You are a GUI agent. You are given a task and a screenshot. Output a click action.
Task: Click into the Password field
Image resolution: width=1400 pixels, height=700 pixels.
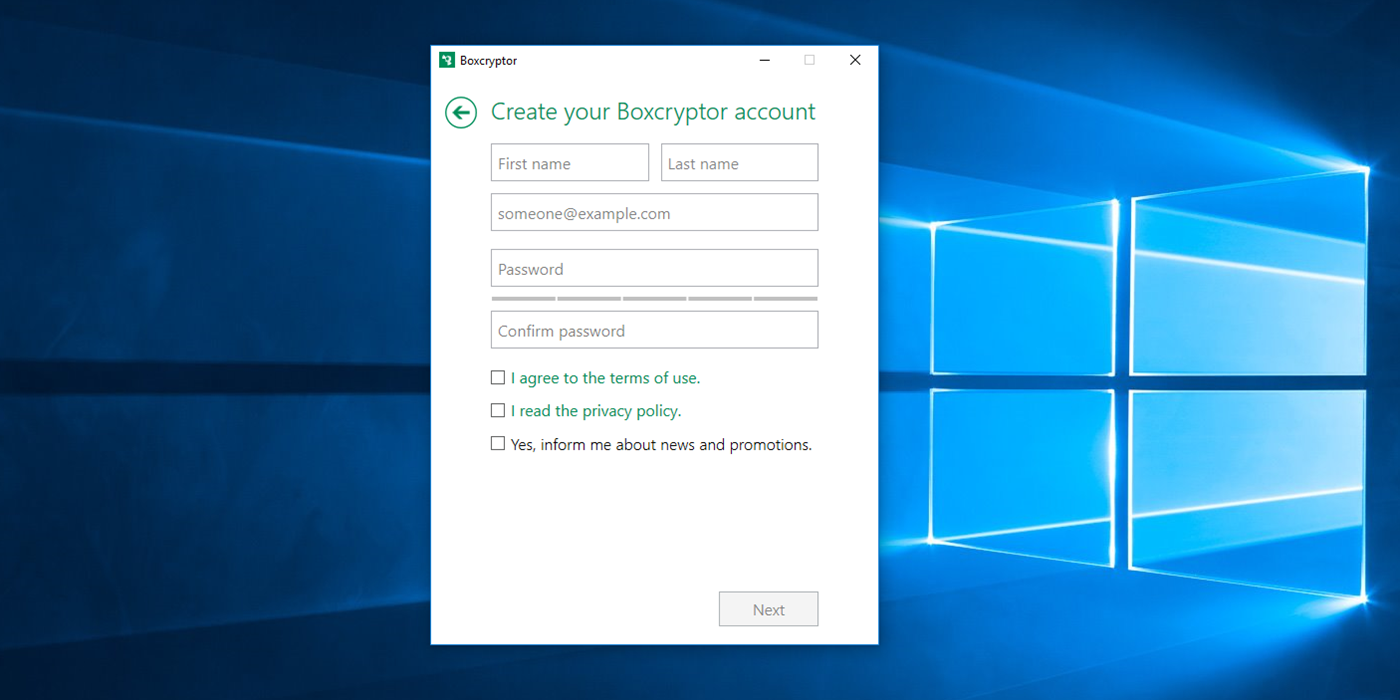tap(655, 268)
